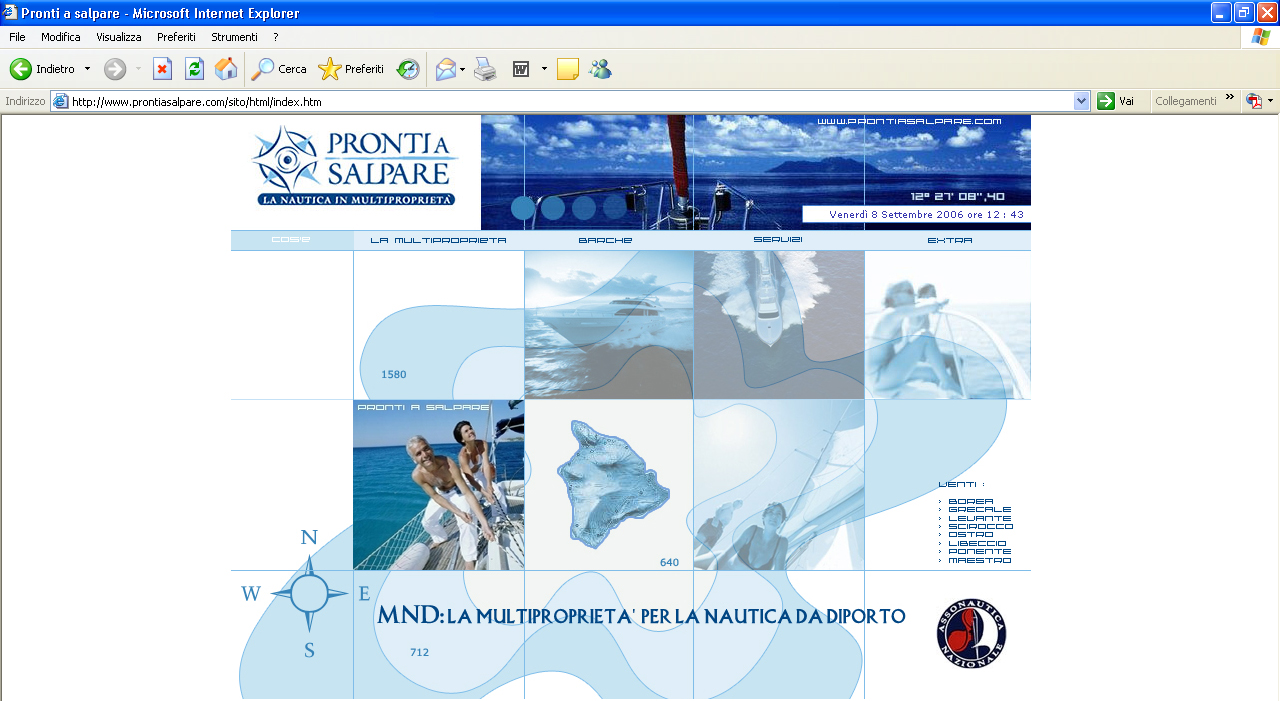The height and width of the screenshot is (701, 1280).
Task: Open the Extra section
Action: click(949, 240)
